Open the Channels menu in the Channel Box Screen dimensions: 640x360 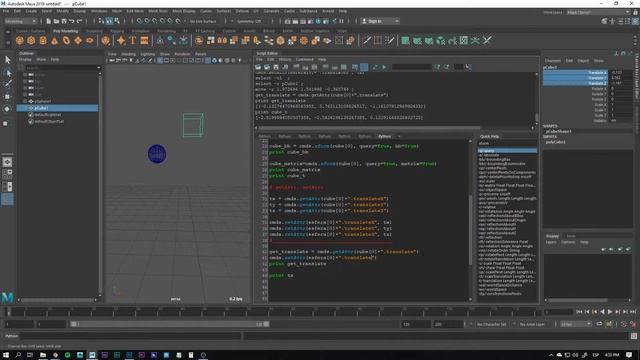553,60
